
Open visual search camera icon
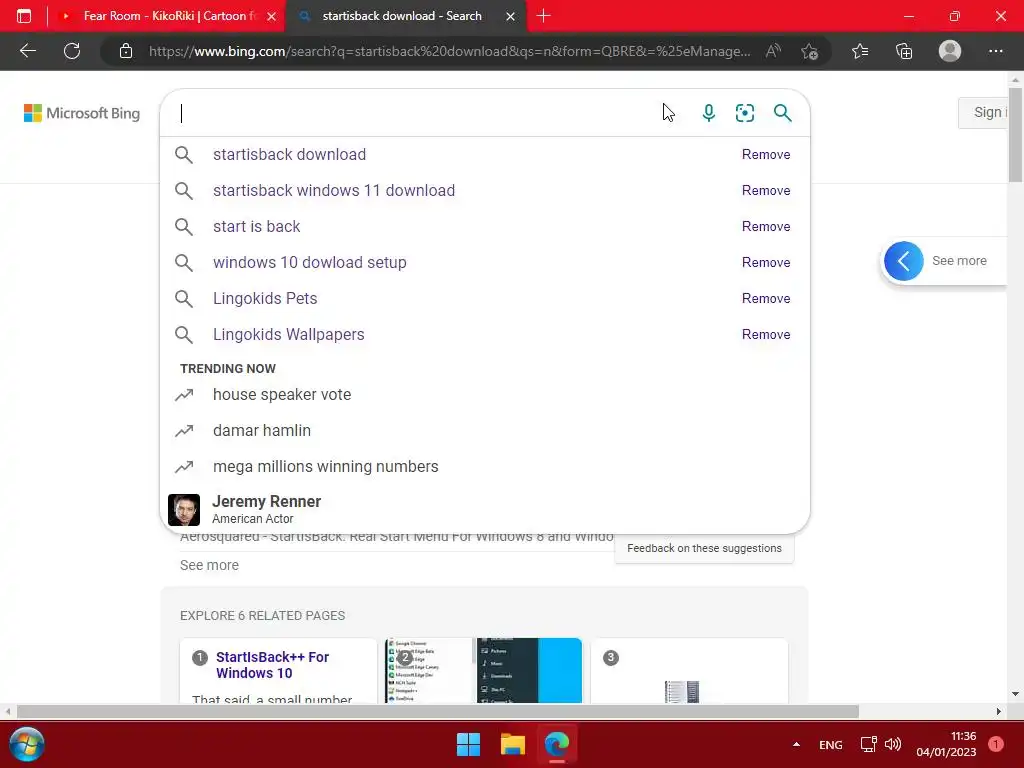[x=744, y=113]
